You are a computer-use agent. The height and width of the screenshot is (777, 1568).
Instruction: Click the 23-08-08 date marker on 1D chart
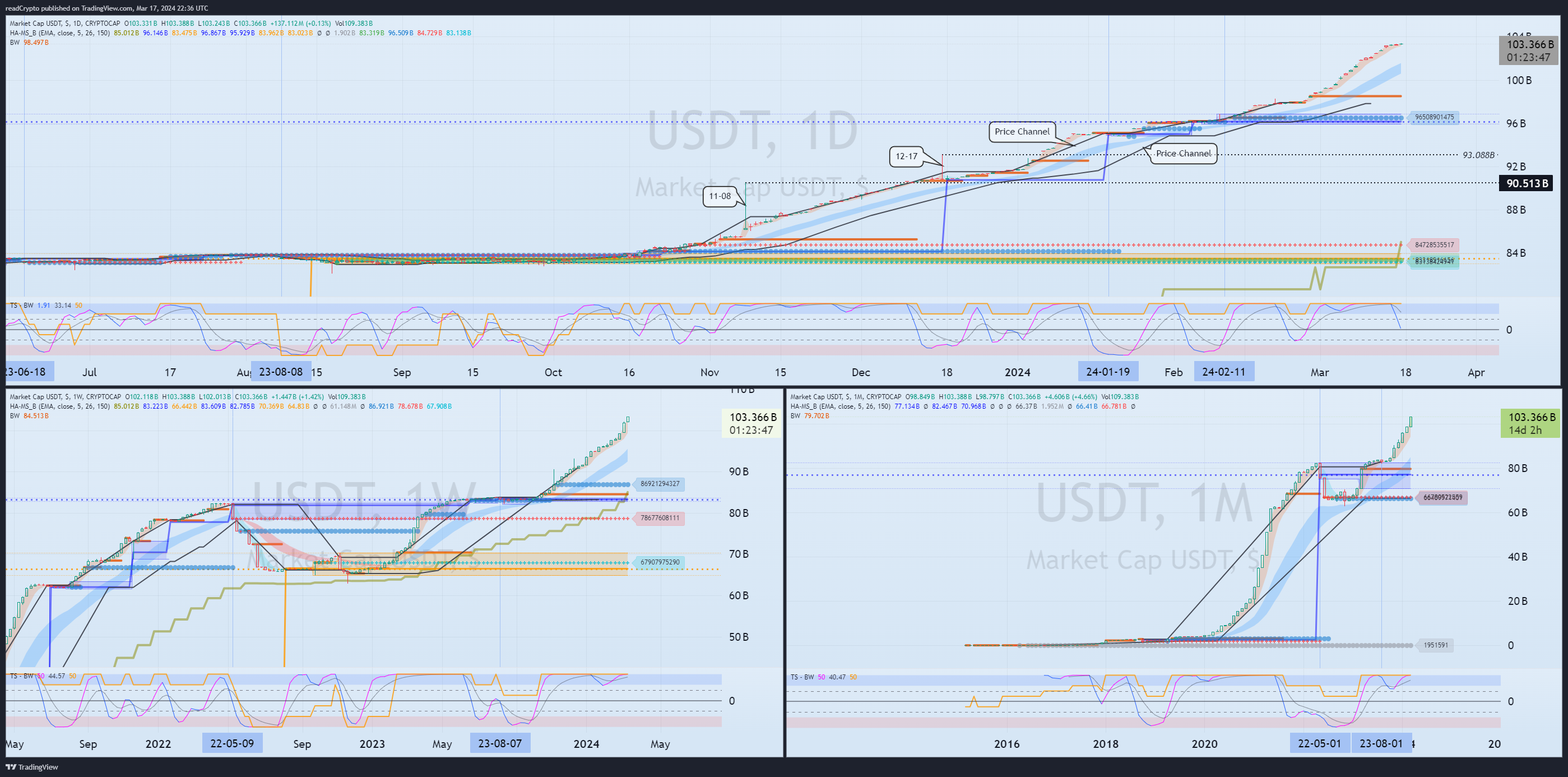pos(281,372)
